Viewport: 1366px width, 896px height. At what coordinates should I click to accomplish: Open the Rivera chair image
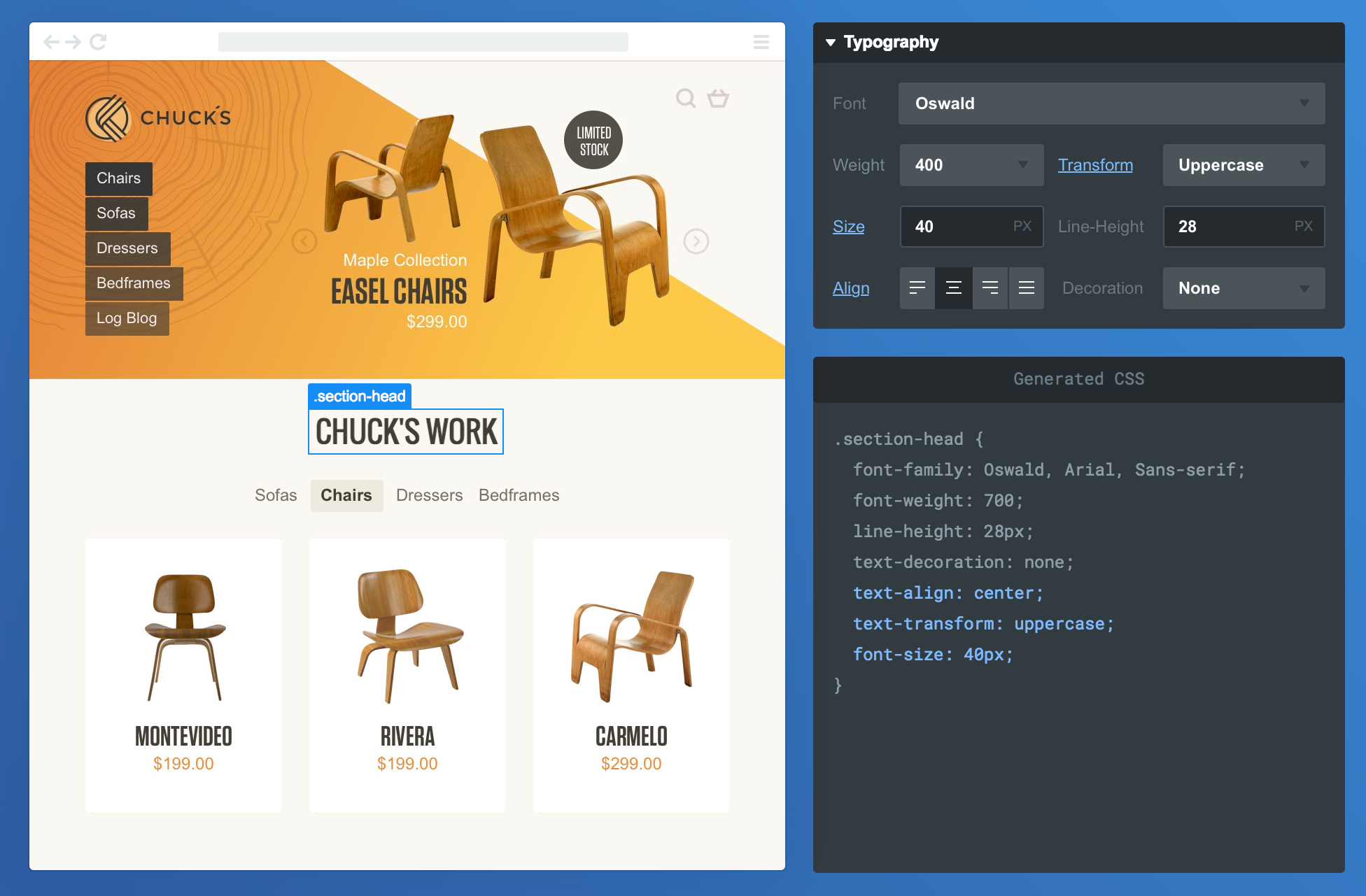point(409,635)
